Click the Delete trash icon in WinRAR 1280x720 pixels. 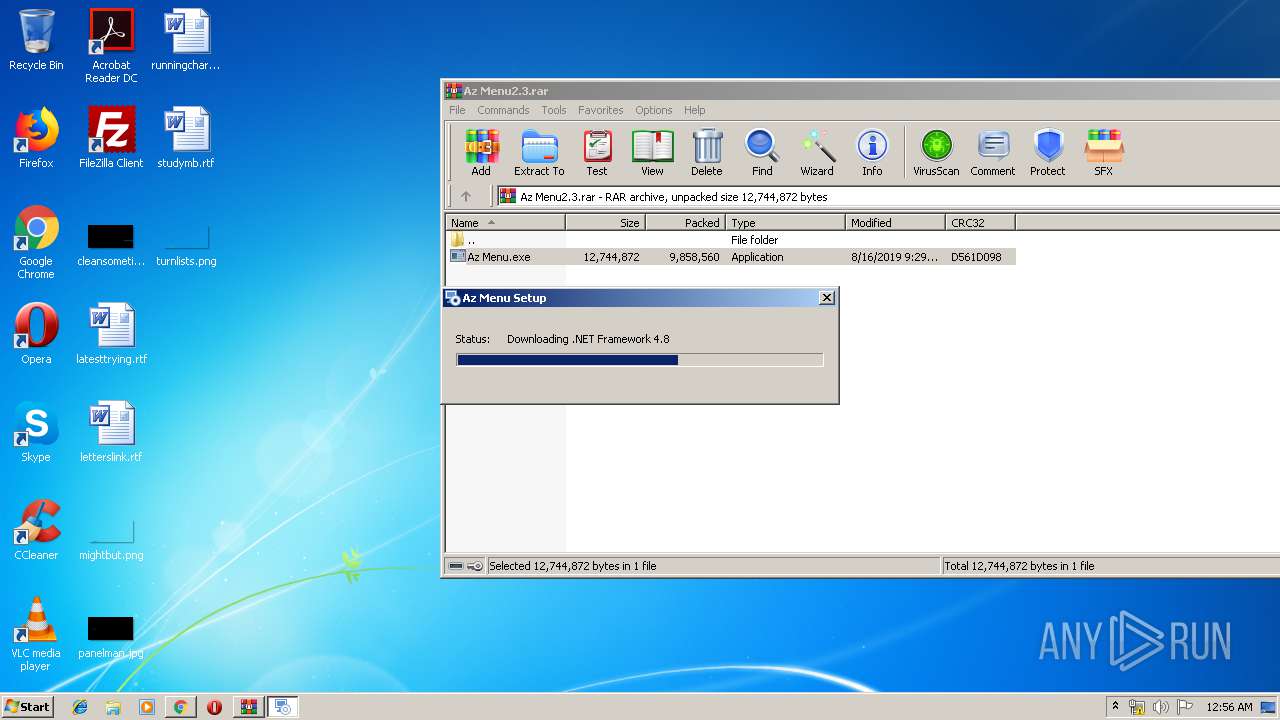coord(707,153)
